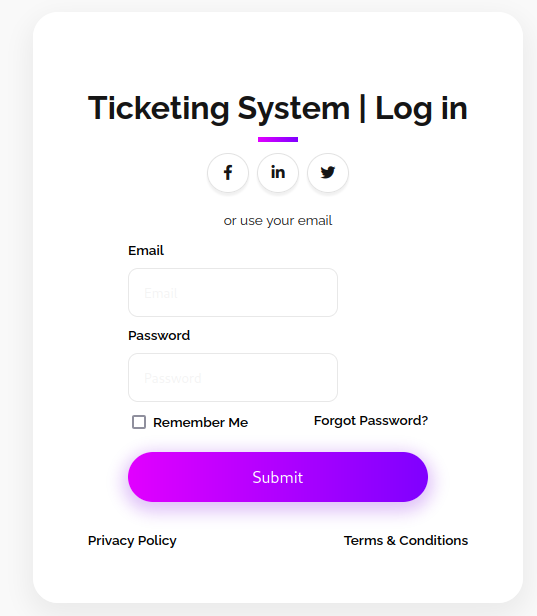Click the purple accent bar under the heading
This screenshot has width=537, height=616.
pyautogui.click(x=278, y=139)
